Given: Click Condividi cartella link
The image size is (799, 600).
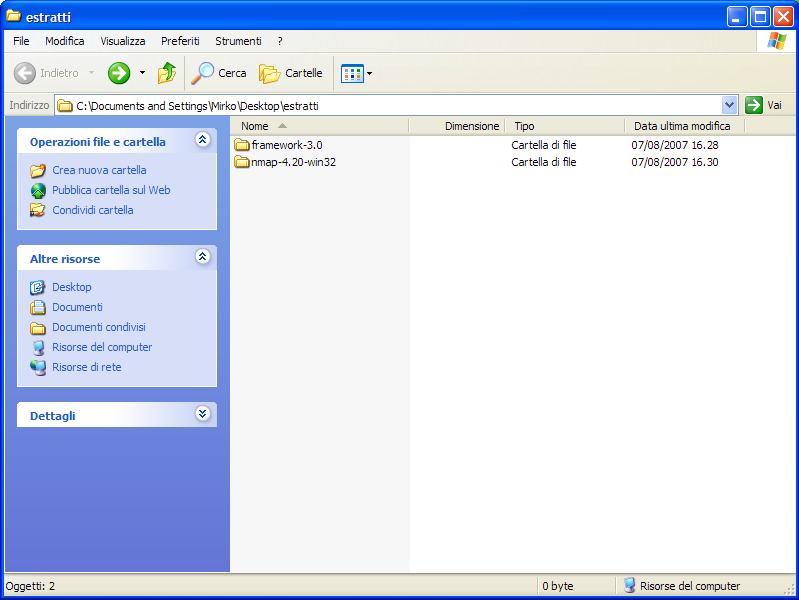Looking at the screenshot, I should coord(93,210).
